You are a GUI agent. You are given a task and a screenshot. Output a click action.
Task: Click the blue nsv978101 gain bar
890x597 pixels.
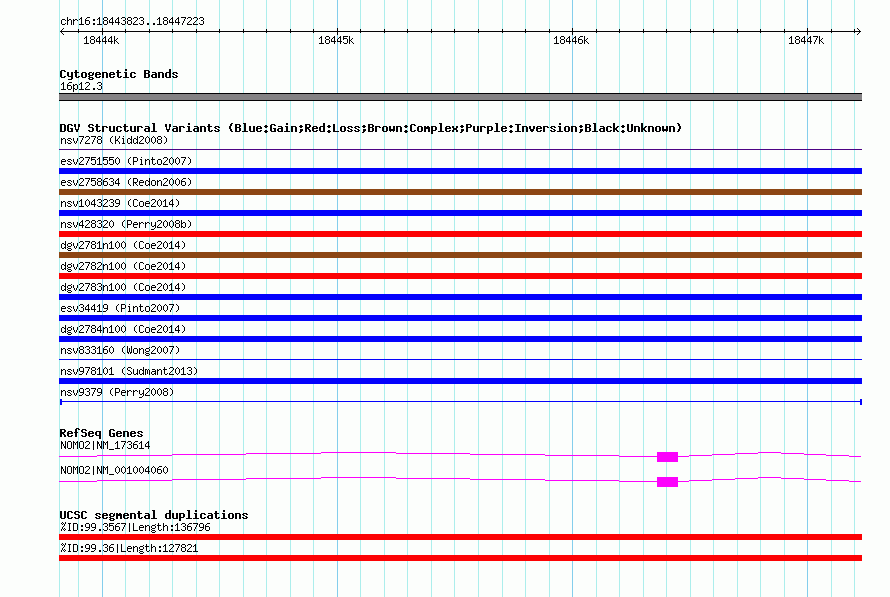460,381
